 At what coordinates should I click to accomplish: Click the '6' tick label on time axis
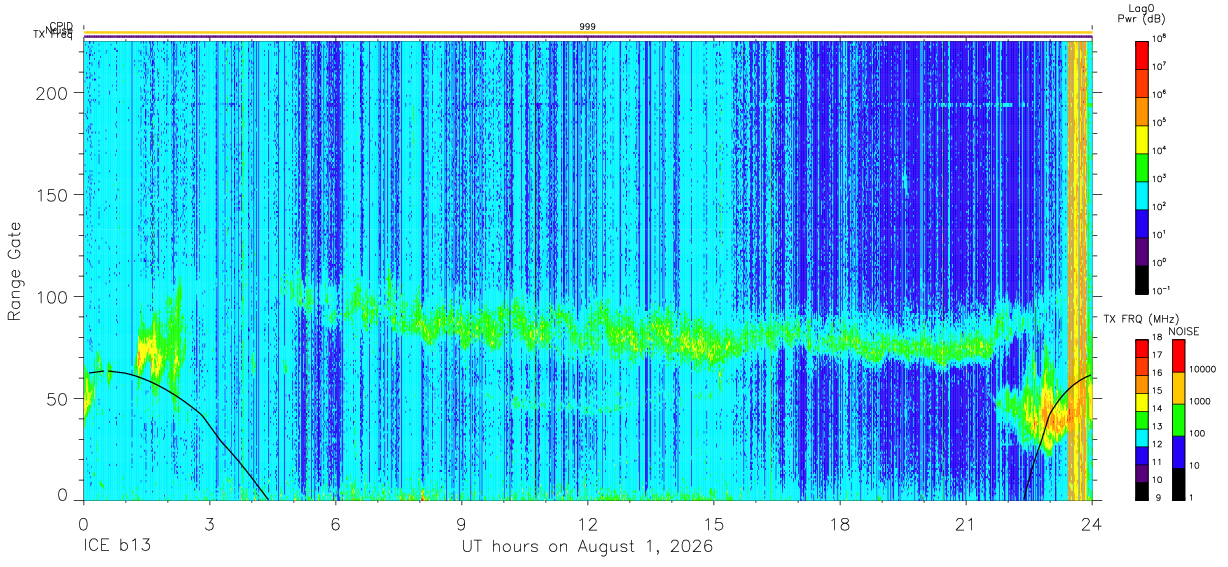pos(335,523)
